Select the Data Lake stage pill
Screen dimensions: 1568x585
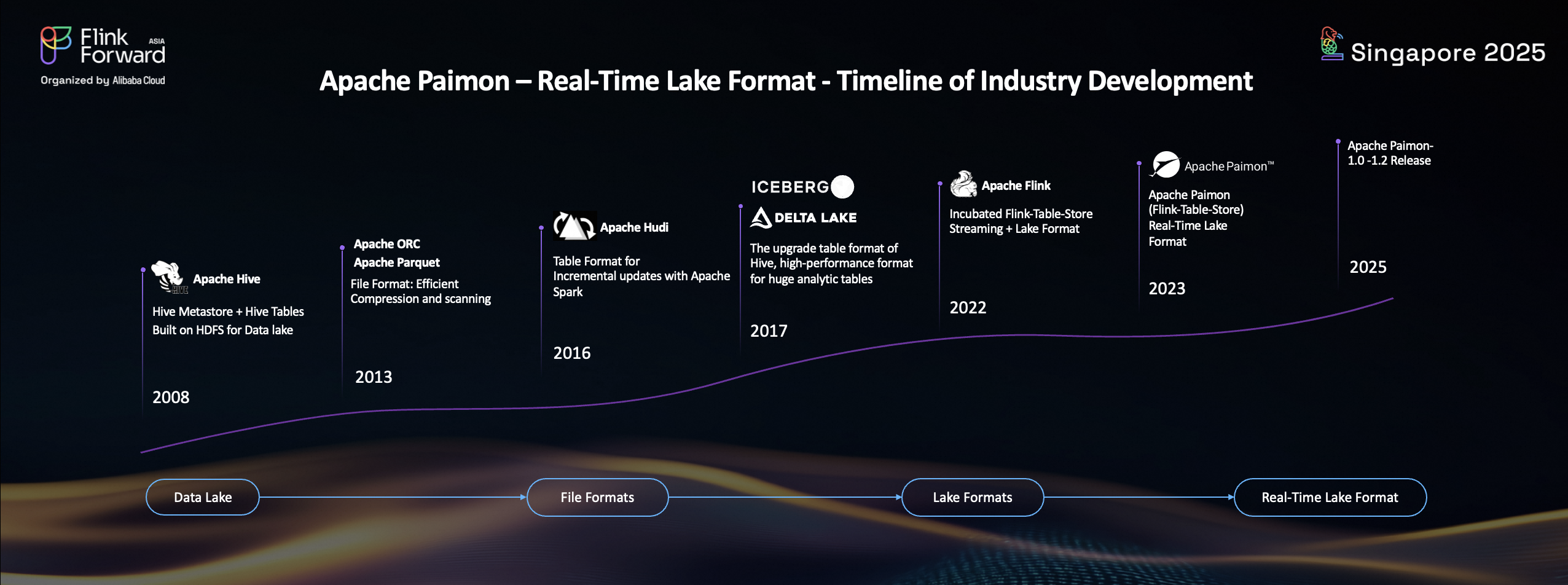point(203,497)
